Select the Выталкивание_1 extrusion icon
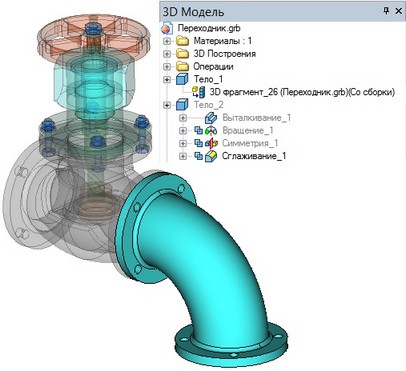The height and width of the screenshot is (371, 406). click(x=211, y=118)
